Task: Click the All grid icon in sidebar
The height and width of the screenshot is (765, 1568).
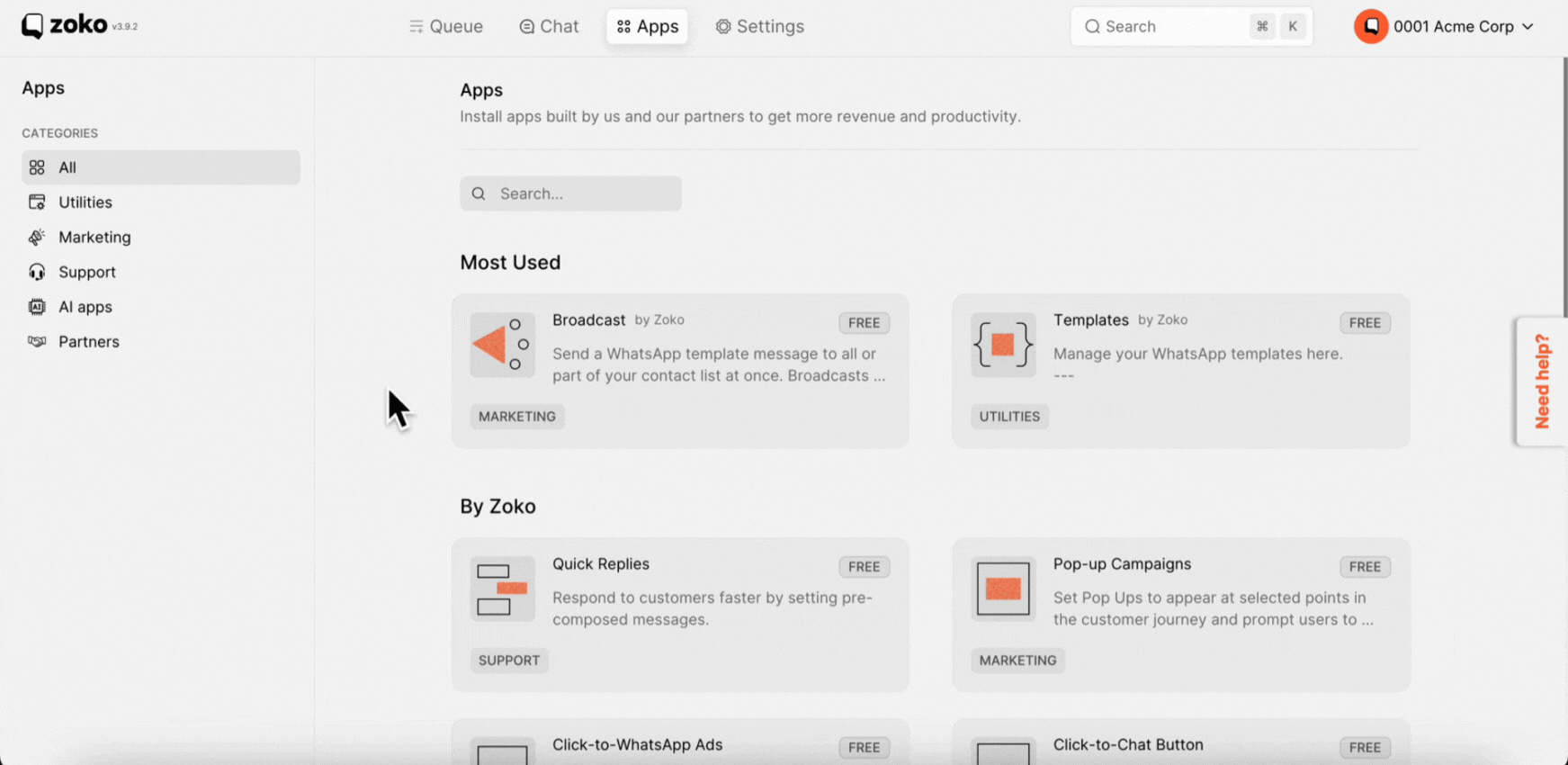Action: click(37, 167)
